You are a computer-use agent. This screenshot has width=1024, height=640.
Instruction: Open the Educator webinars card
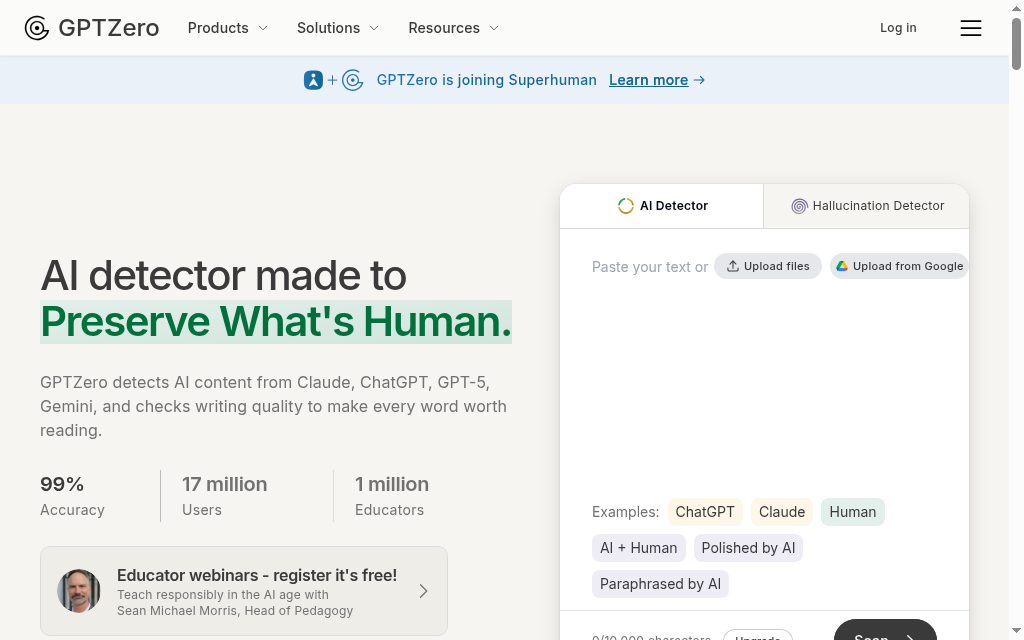click(244, 591)
